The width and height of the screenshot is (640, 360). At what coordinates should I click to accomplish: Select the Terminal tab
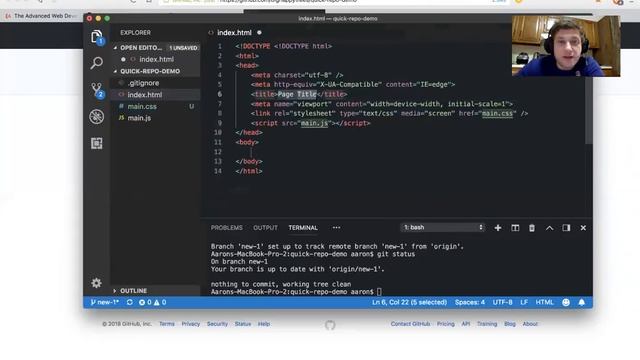[x=303, y=228]
